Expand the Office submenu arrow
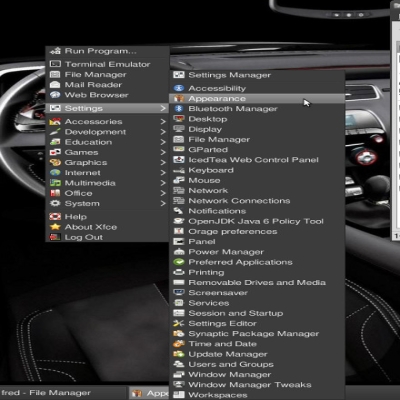 [x=163, y=193]
